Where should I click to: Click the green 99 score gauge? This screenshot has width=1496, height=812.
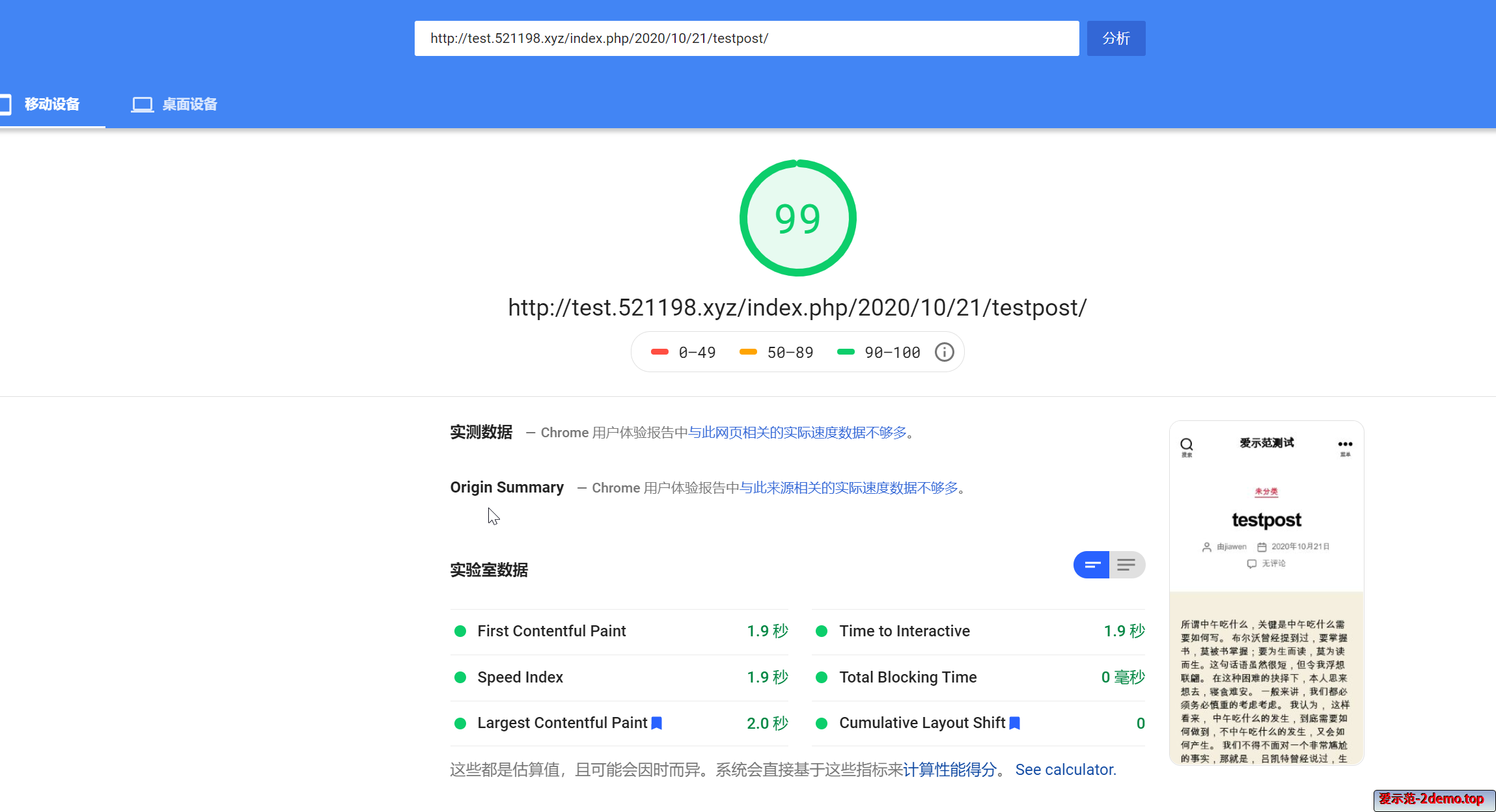797,218
